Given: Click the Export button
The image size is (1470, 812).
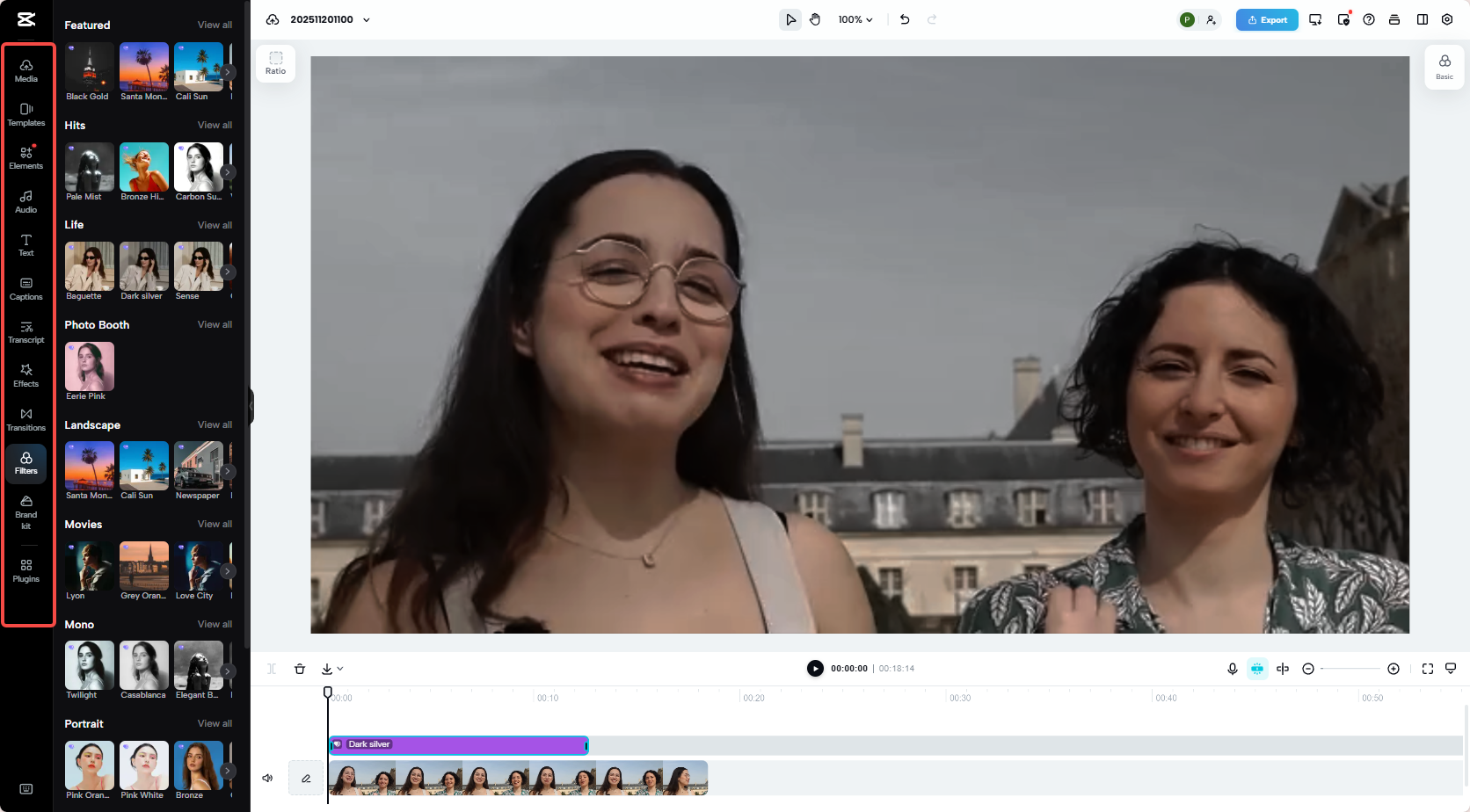Looking at the screenshot, I should point(1266,18).
